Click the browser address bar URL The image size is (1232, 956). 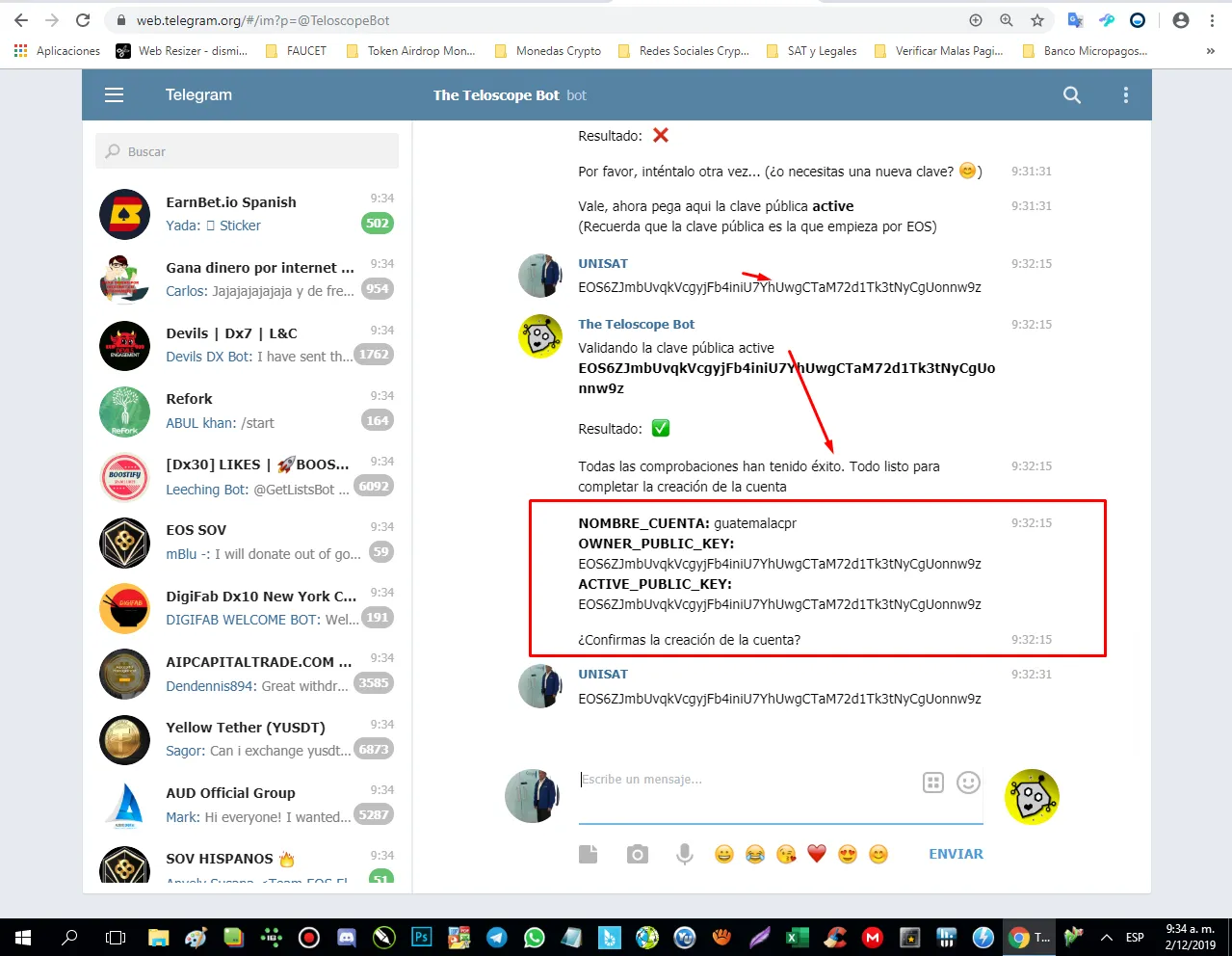pos(263,20)
